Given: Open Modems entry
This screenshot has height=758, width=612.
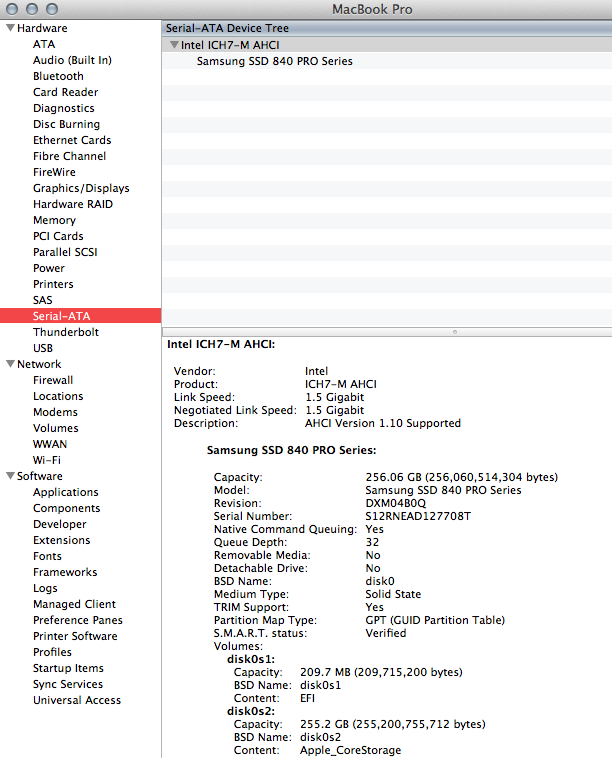Looking at the screenshot, I should coord(55,412).
